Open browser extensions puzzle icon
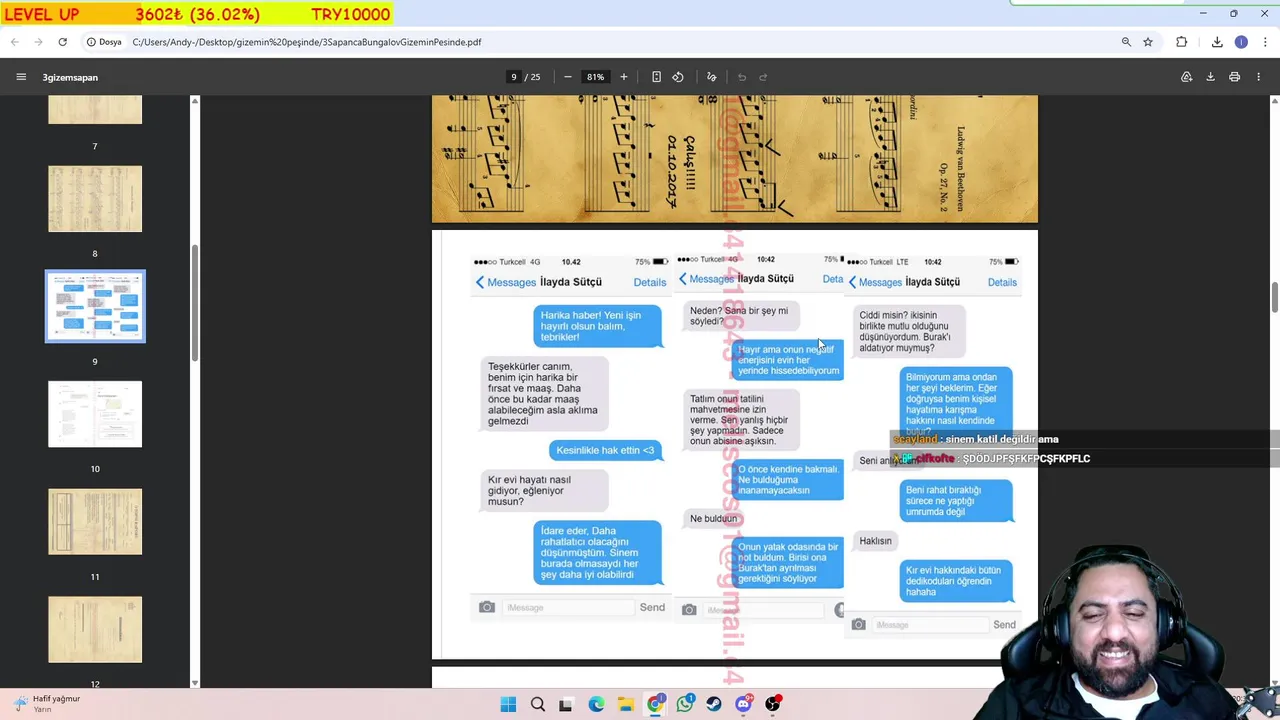The image size is (1280, 720). tap(1182, 42)
